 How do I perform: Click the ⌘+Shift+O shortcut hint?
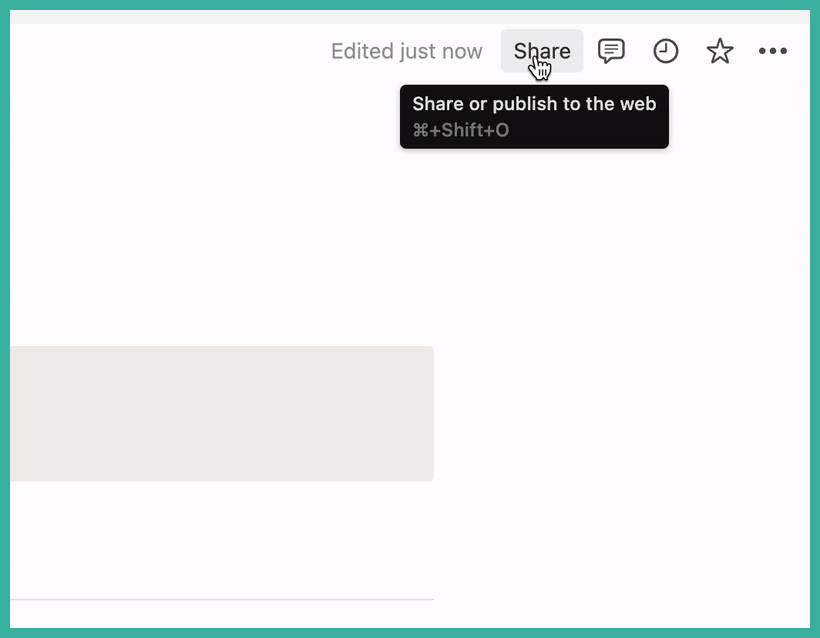click(x=461, y=130)
